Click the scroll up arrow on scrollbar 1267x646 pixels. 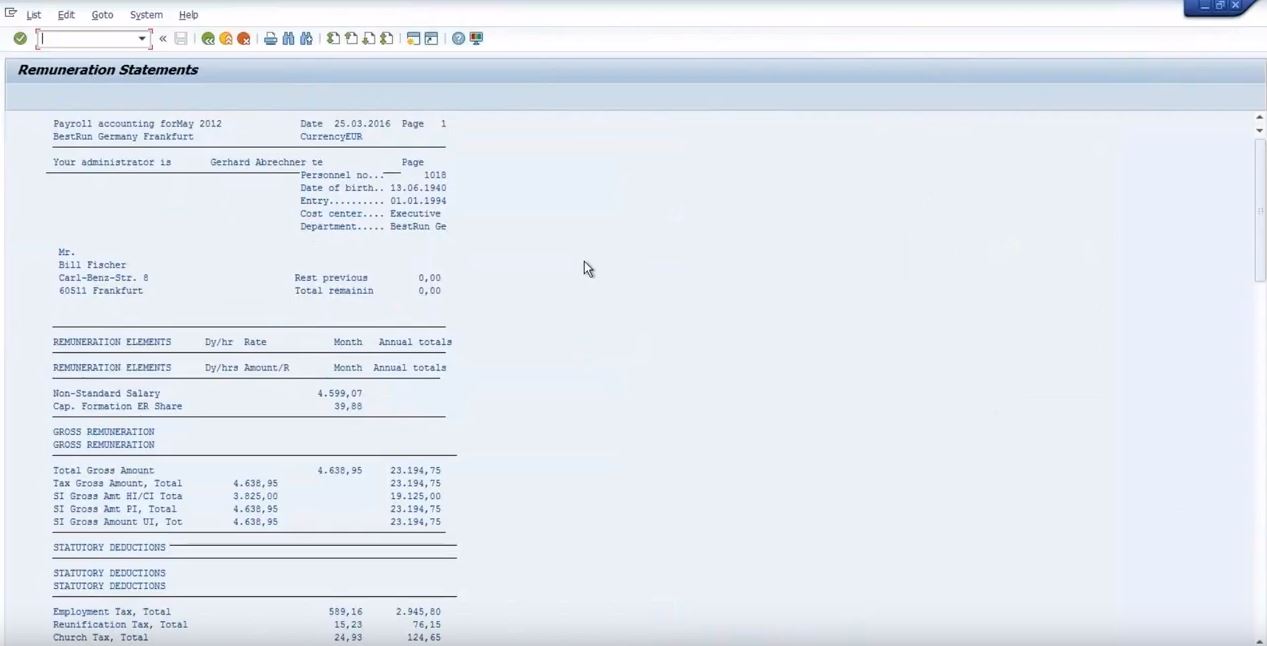[x=1259, y=118]
